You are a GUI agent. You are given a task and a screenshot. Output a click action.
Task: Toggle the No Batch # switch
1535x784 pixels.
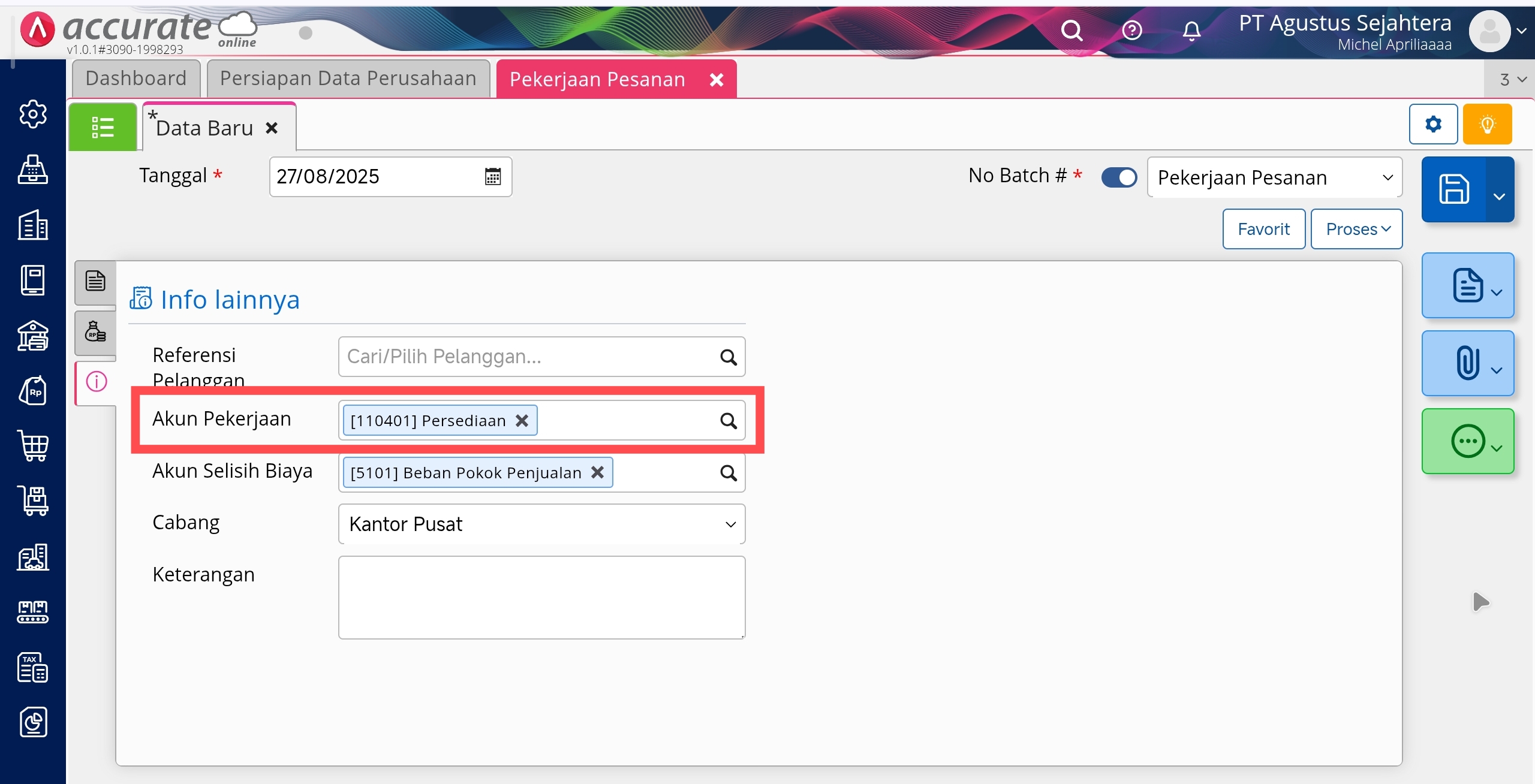1119,177
